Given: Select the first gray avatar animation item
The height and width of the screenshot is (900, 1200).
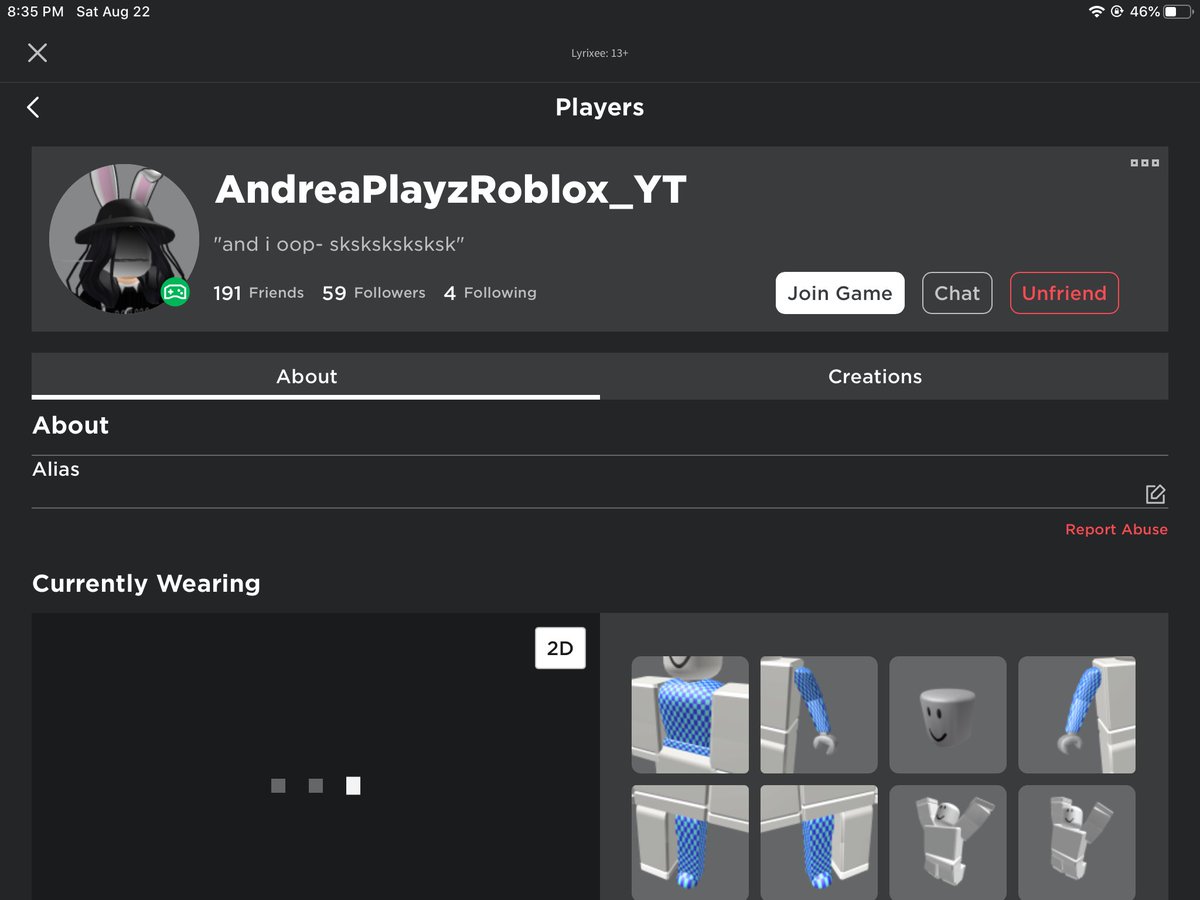Looking at the screenshot, I should pyautogui.click(x=948, y=842).
